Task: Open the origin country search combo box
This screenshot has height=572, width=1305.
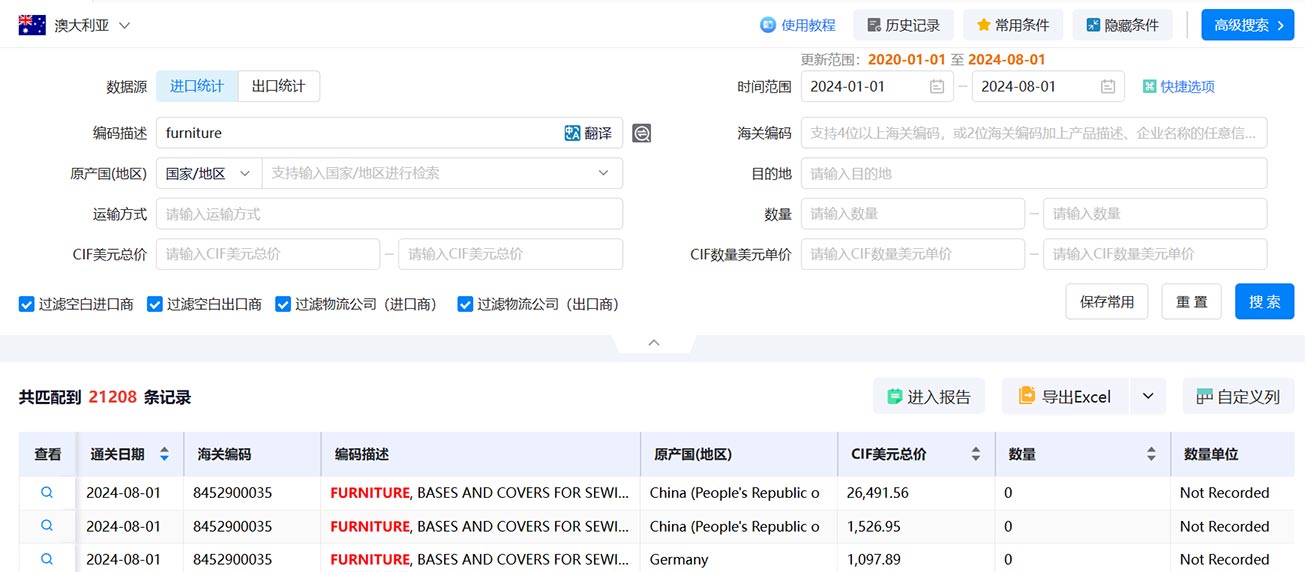Action: tap(442, 173)
